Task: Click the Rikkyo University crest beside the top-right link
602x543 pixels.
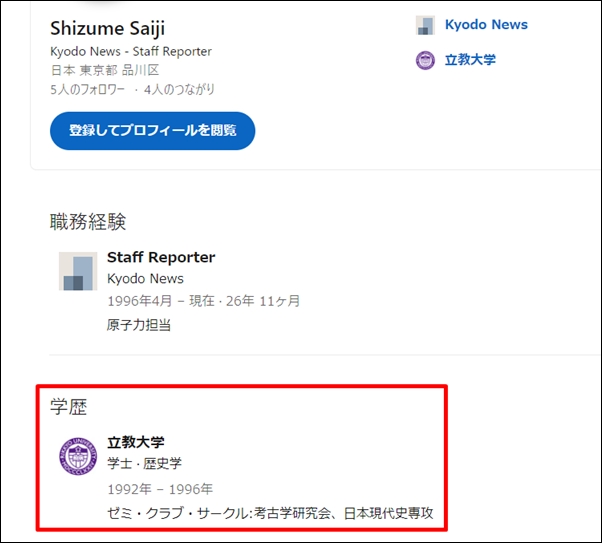Action: pyautogui.click(x=425, y=60)
